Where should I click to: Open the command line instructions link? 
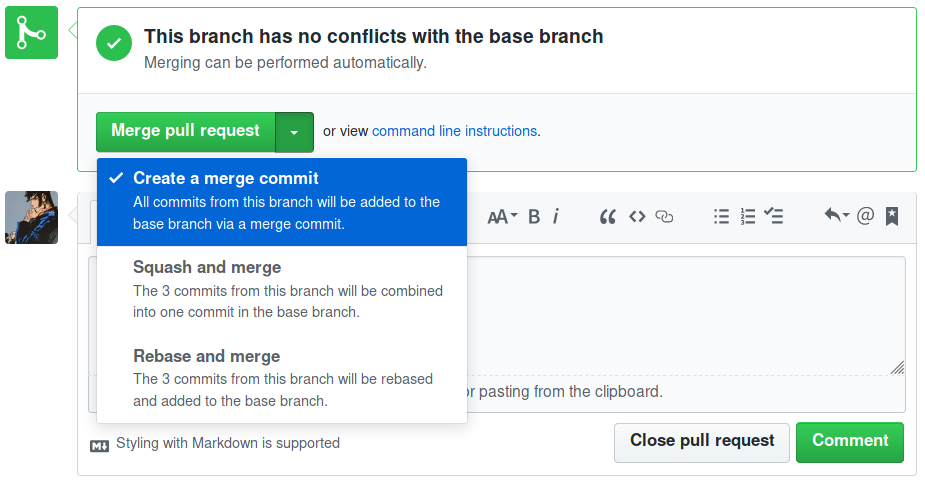[454, 131]
